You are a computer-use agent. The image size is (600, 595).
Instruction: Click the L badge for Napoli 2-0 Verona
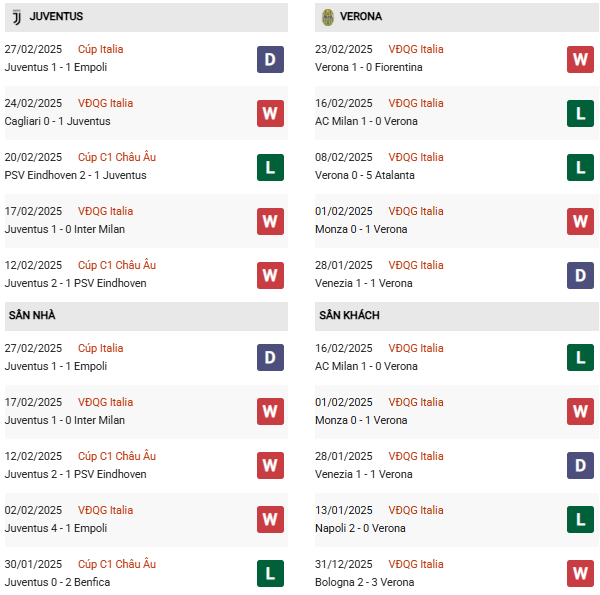(580, 520)
